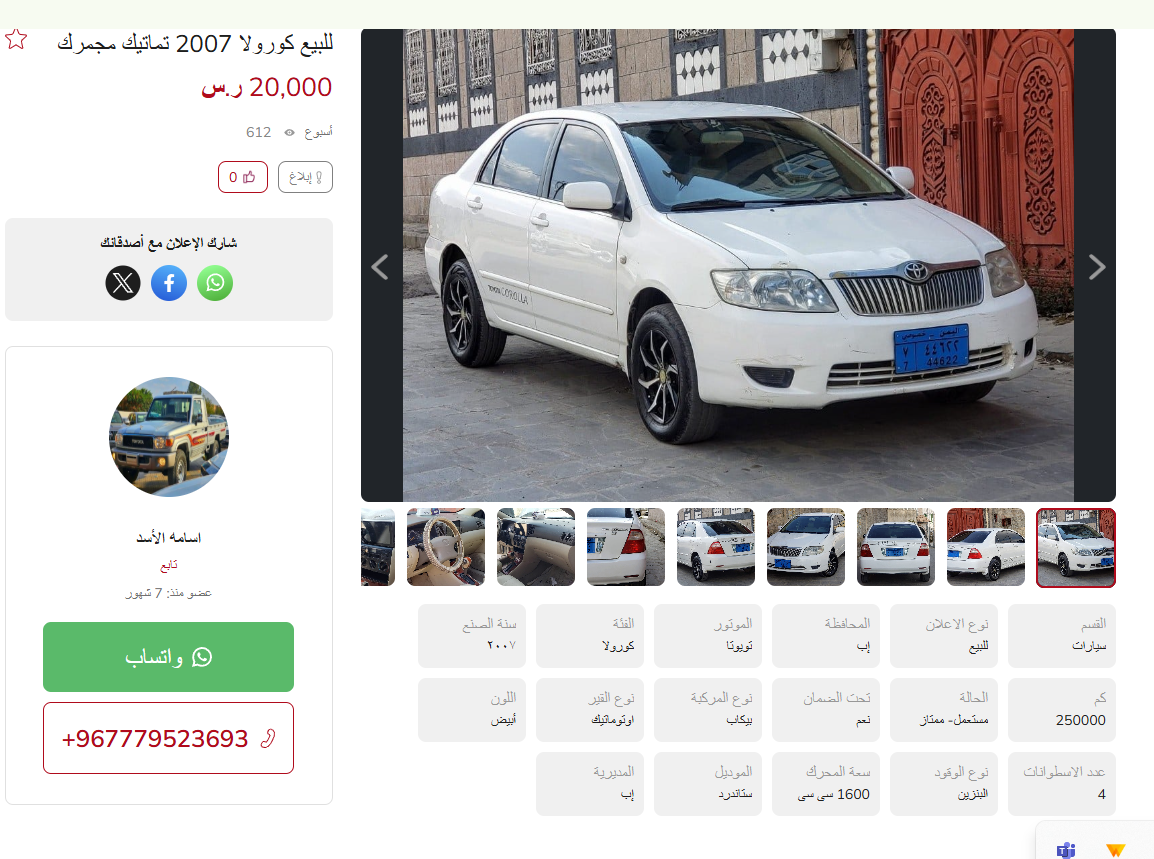Share ad on WhatsApp icon
1154x859 pixels.
point(215,283)
